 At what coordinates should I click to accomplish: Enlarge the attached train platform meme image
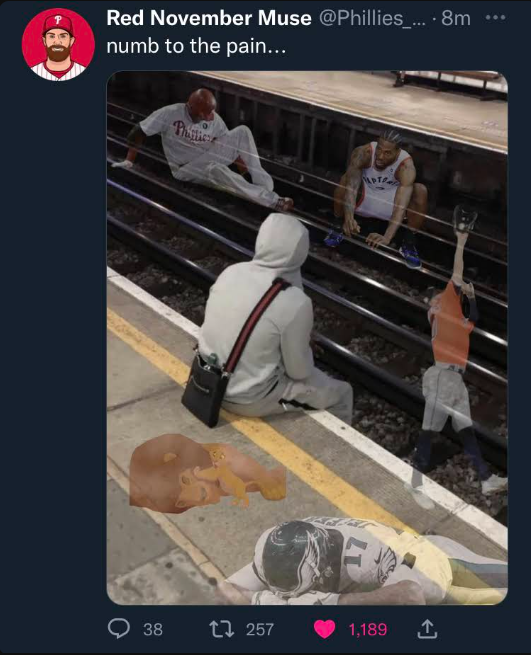307,338
